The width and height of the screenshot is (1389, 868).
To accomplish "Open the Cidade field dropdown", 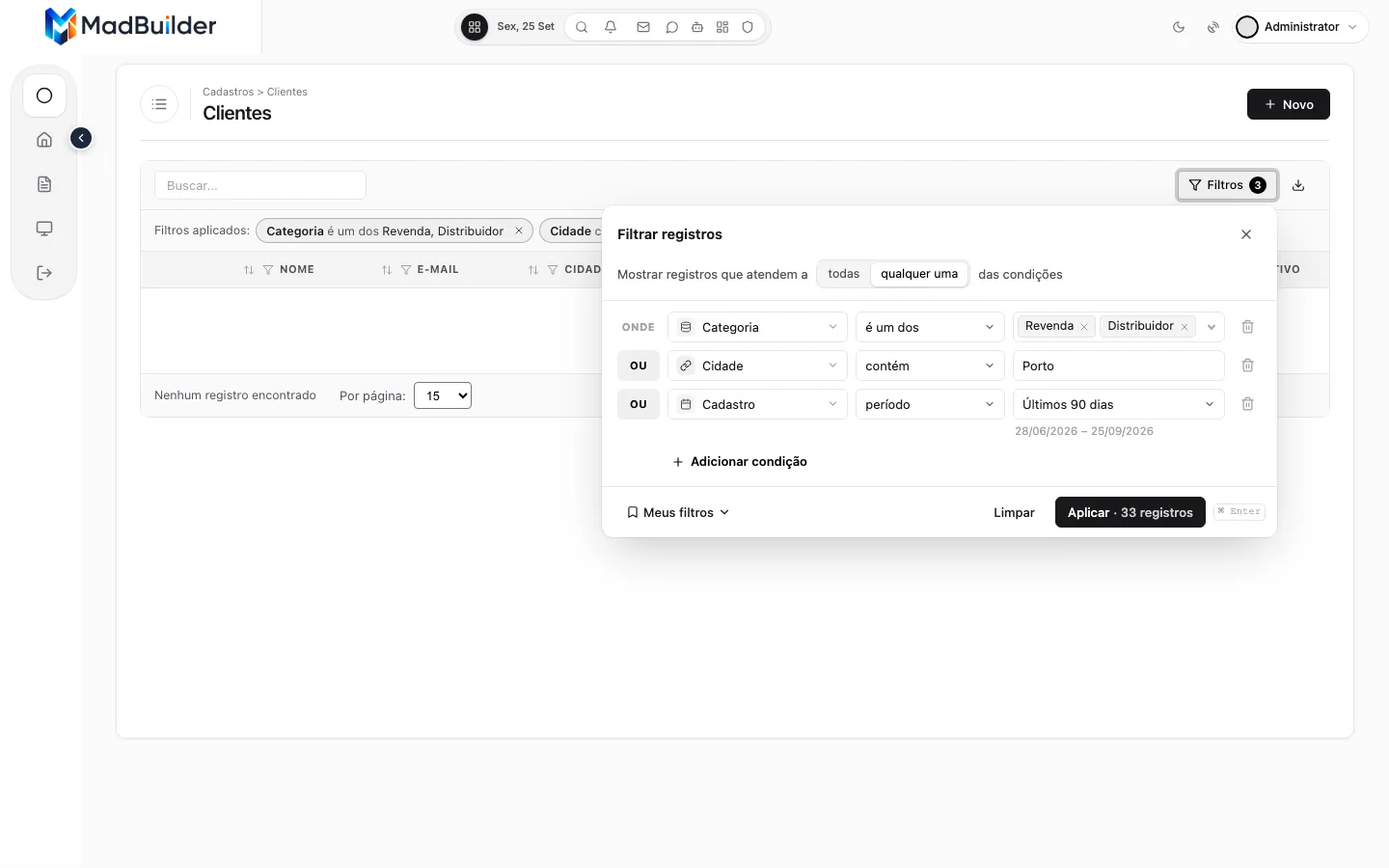I will click(757, 366).
